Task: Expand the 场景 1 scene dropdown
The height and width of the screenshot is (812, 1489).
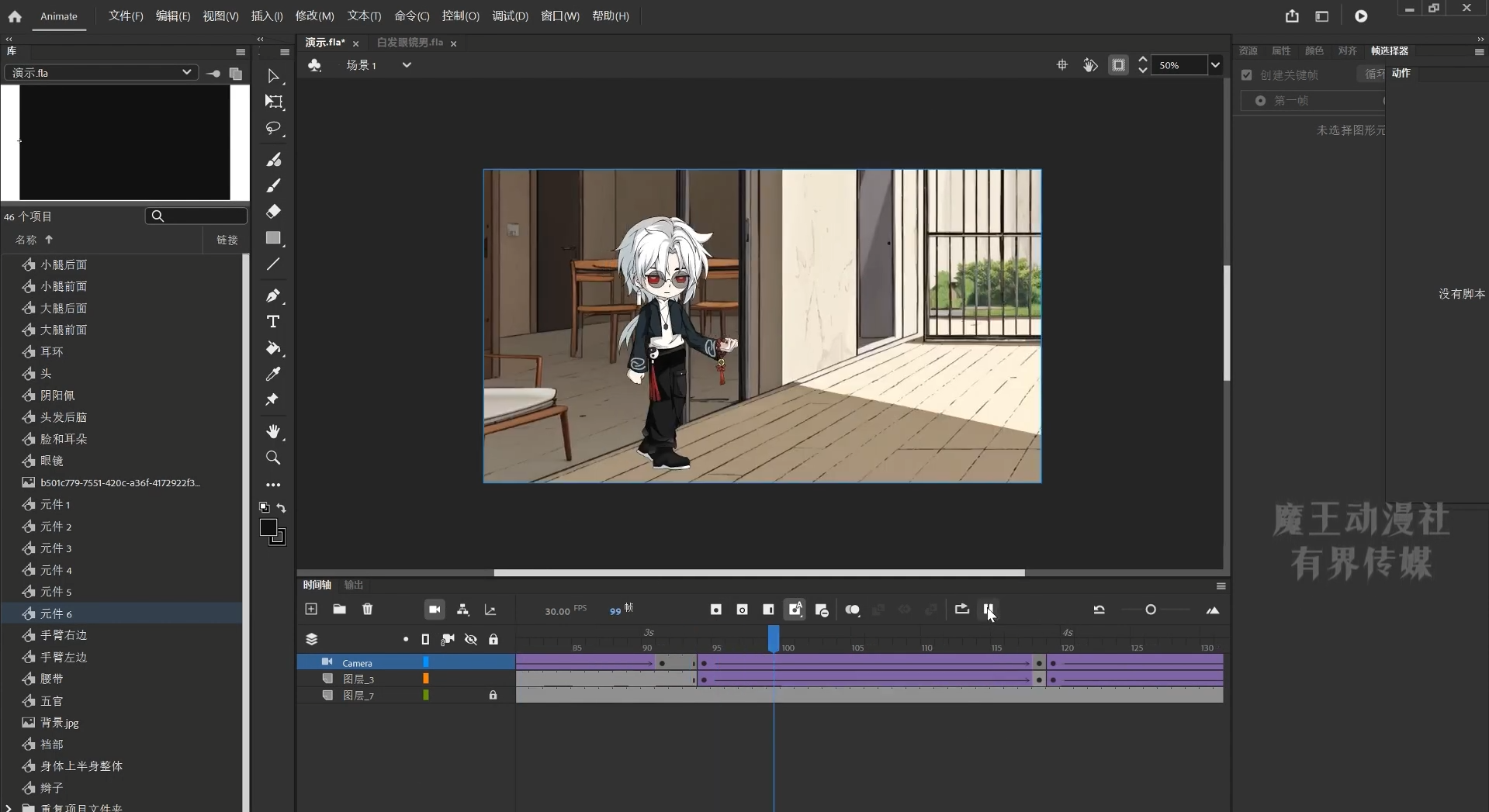Action: (x=406, y=65)
